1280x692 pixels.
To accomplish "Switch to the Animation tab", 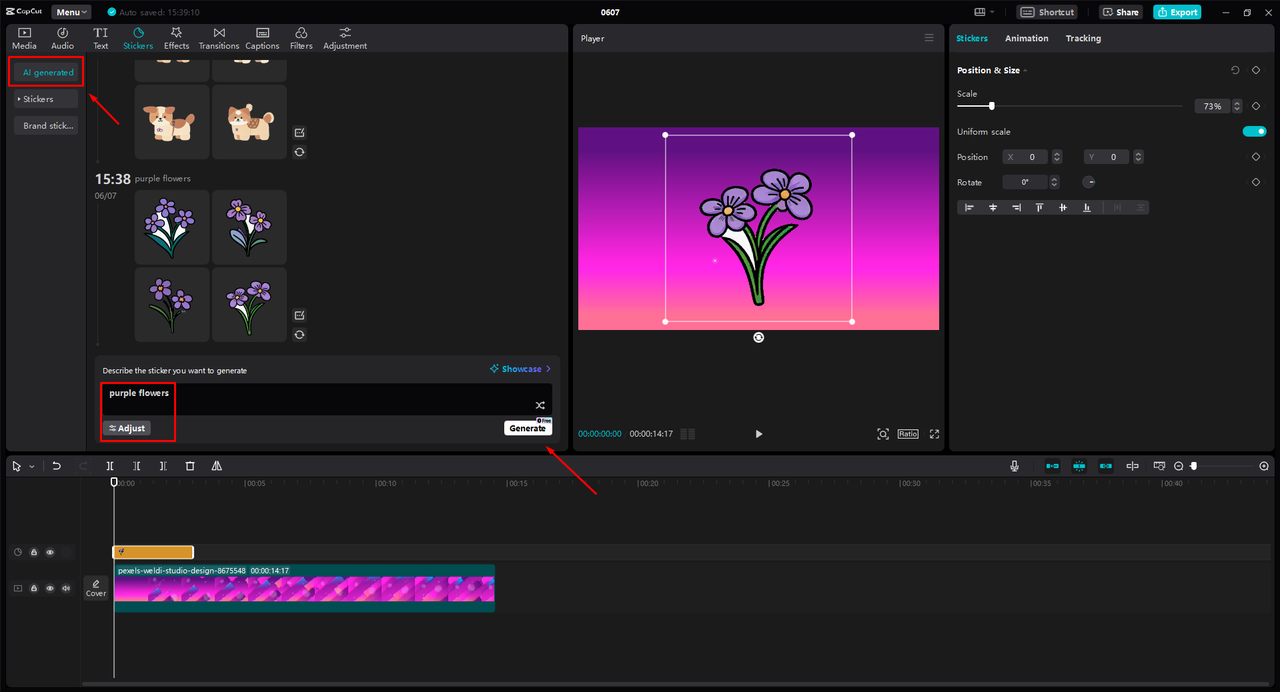I will point(1027,38).
